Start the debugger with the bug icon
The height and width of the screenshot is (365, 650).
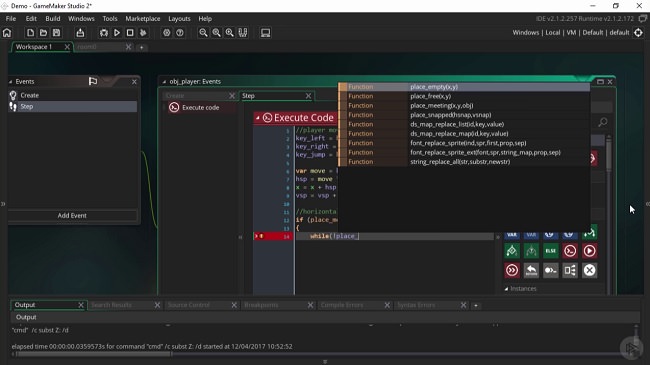(104, 33)
